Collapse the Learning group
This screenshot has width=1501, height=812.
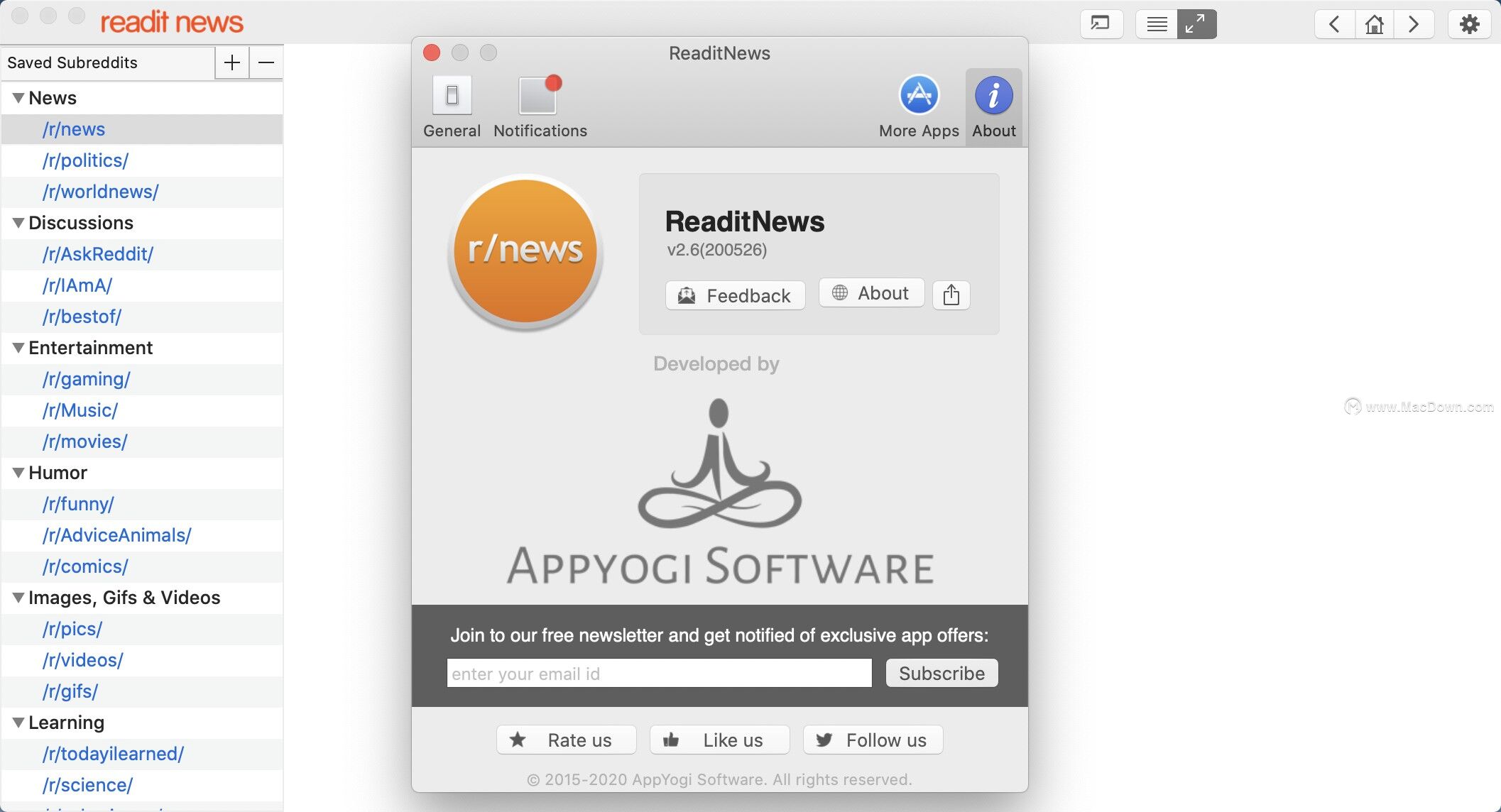tap(18, 723)
